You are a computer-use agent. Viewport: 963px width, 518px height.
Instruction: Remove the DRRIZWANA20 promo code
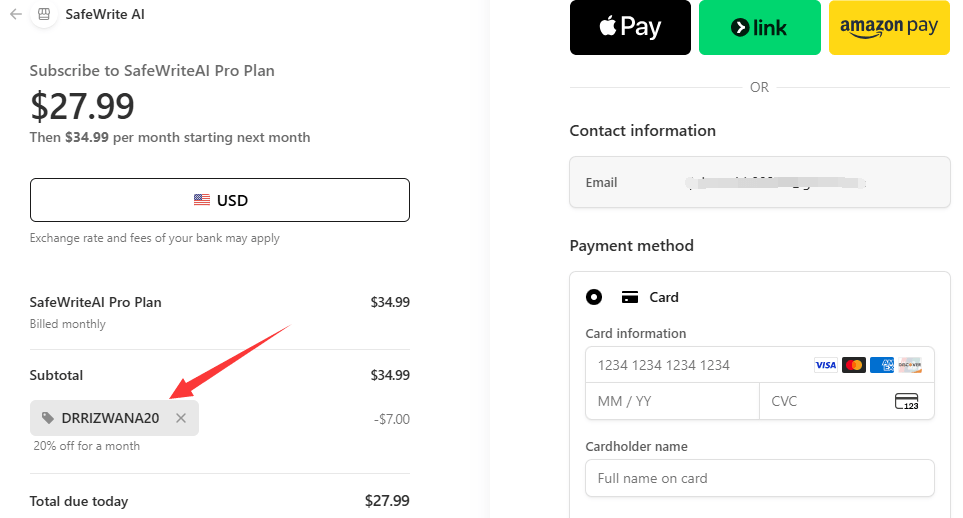[x=181, y=418]
